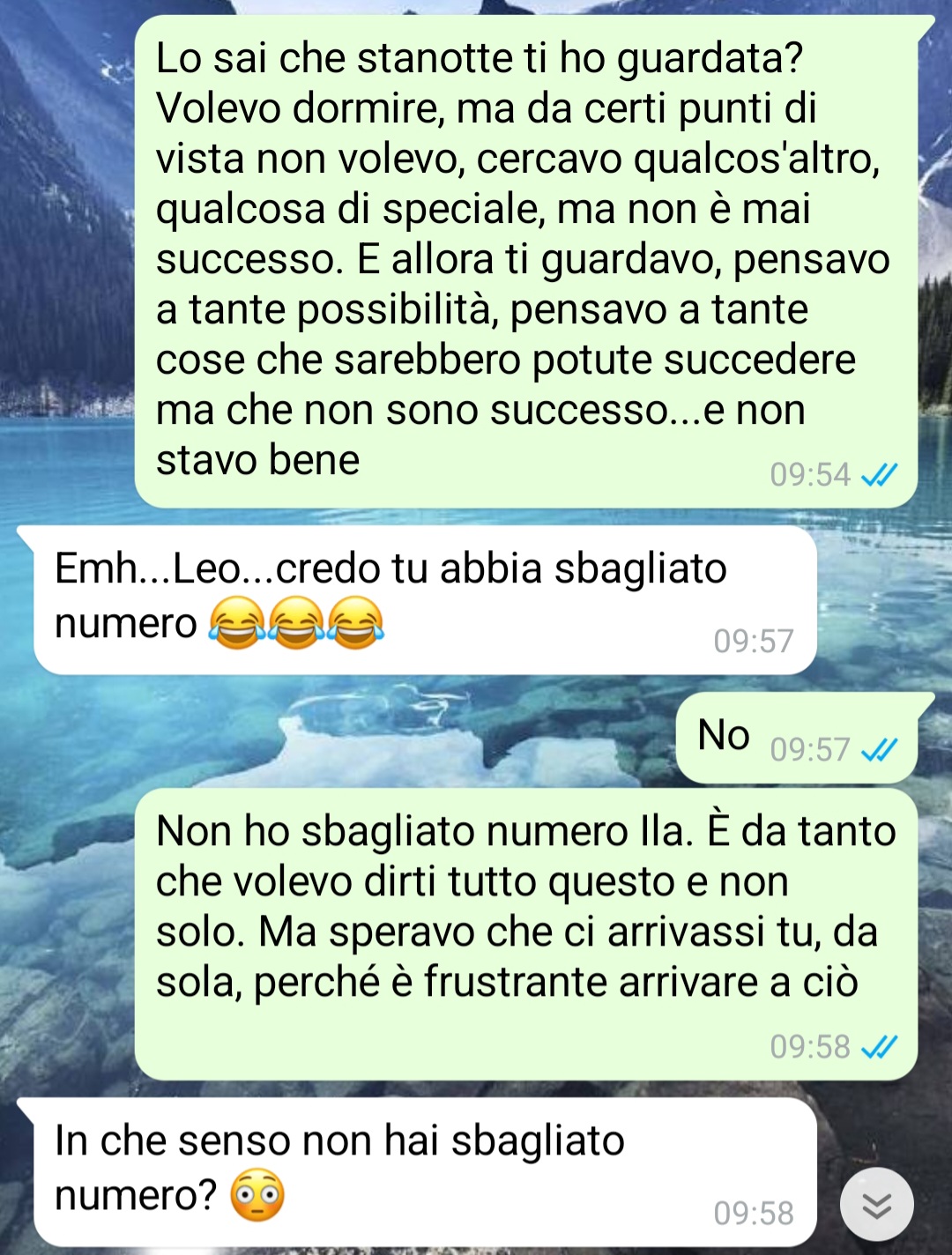Tap the 09:57 timestamp on the received message
The width and height of the screenshot is (952, 1255).
754,641
